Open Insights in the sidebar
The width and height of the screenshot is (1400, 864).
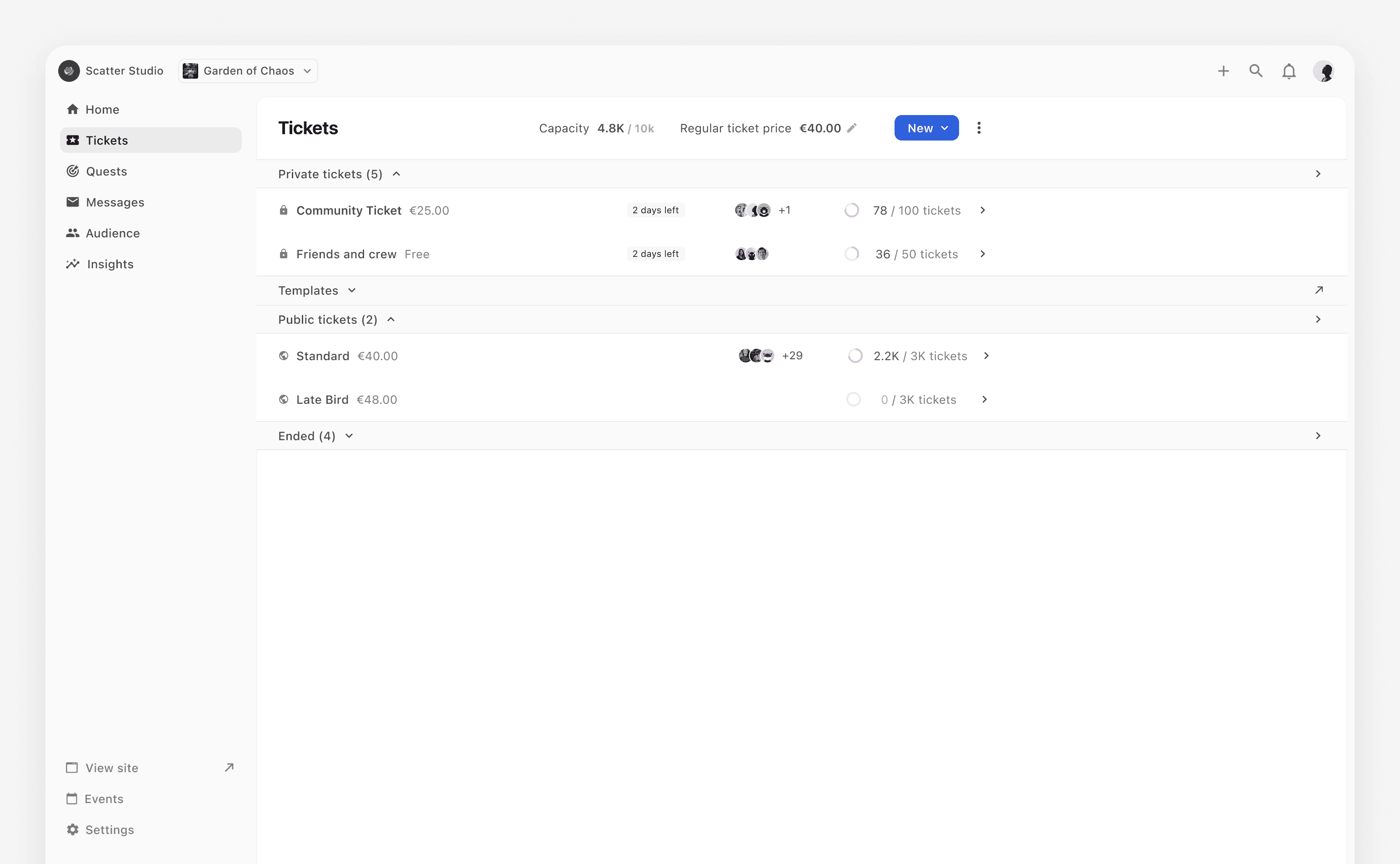(110, 264)
